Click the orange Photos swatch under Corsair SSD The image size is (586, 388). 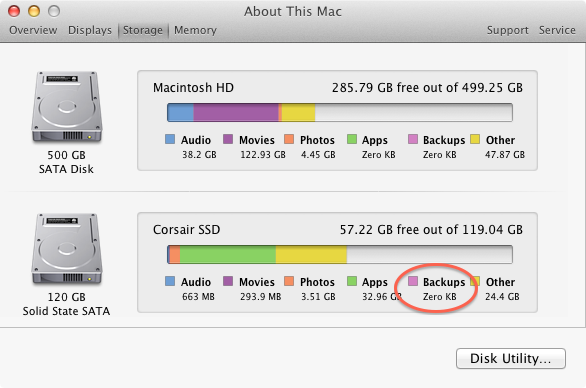click(x=289, y=281)
